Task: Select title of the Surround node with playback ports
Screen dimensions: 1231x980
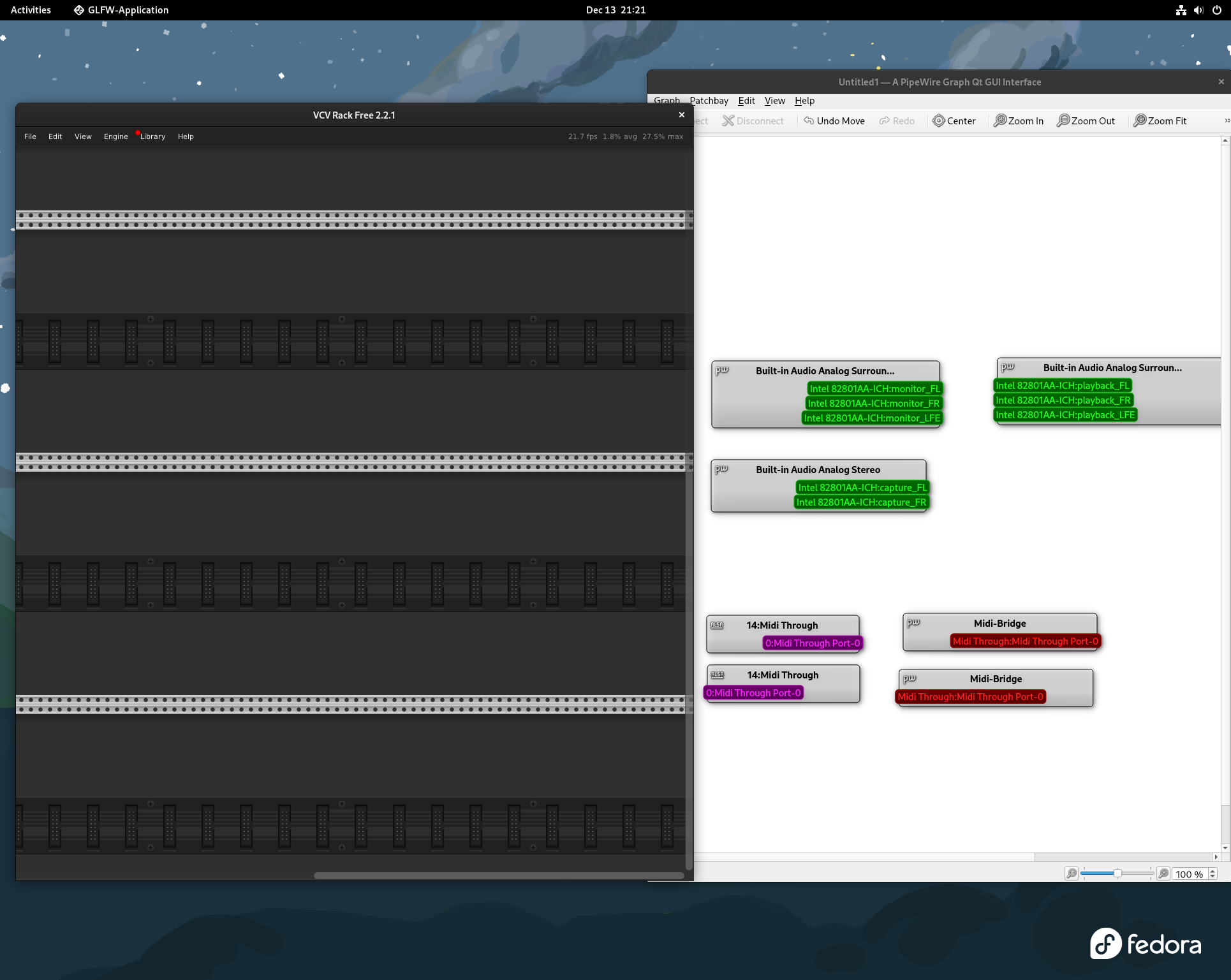Action: coord(1112,368)
